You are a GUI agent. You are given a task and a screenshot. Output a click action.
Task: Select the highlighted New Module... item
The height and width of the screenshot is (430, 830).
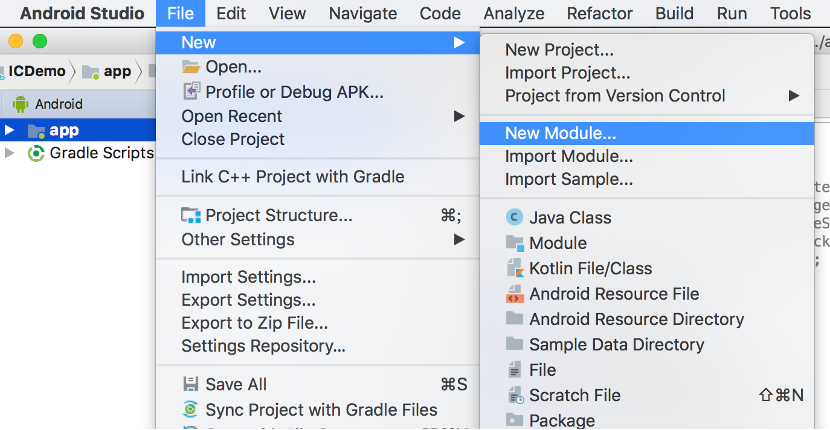pos(646,133)
